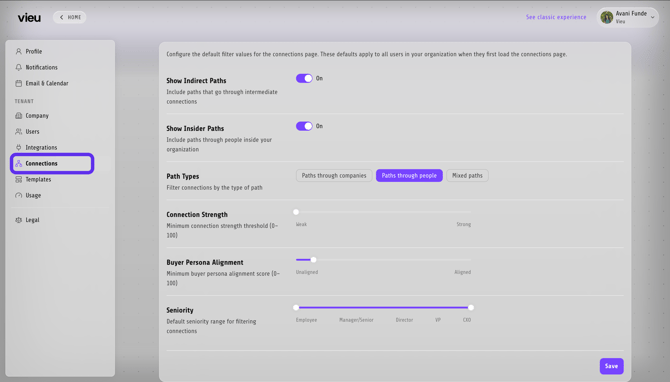This screenshot has width=670, height=382.
Task: Click Seniority slider Employee-end handle
Action: [x=296, y=308]
